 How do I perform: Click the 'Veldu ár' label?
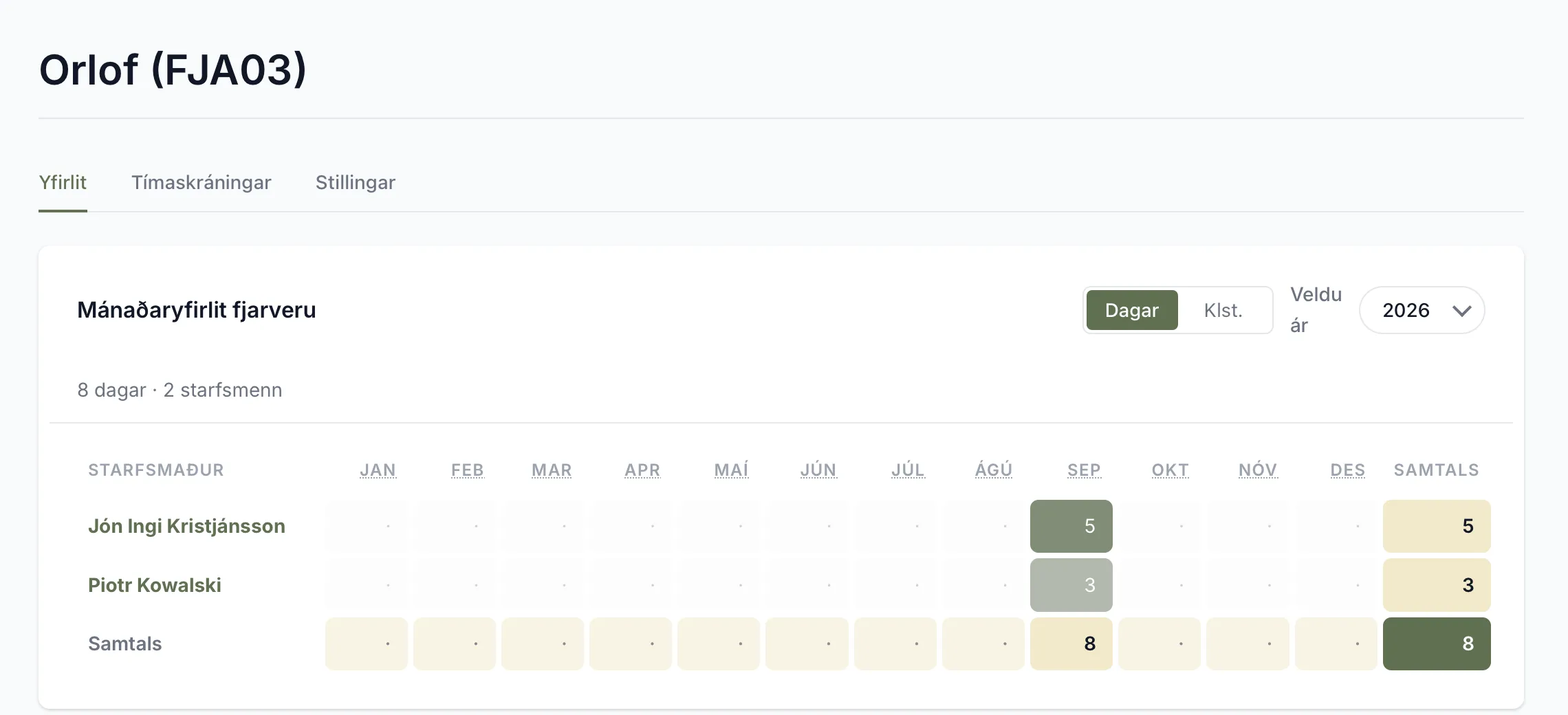point(1316,310)
